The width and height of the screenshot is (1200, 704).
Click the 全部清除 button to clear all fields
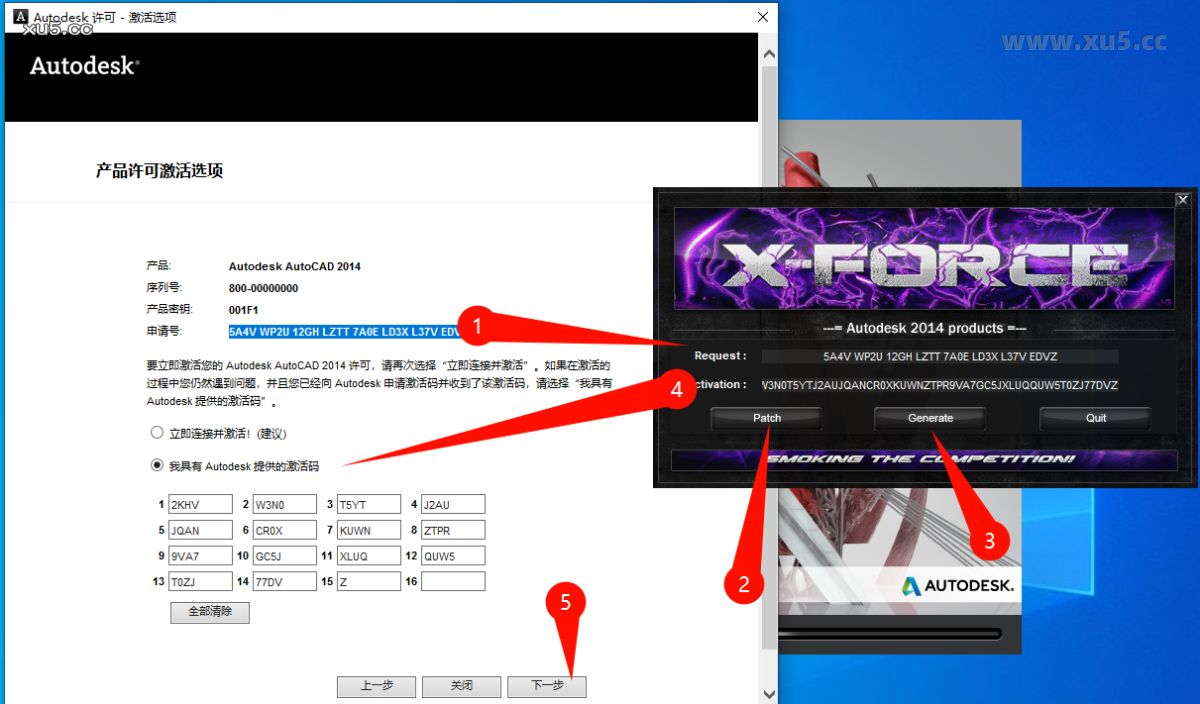[209, 613]
